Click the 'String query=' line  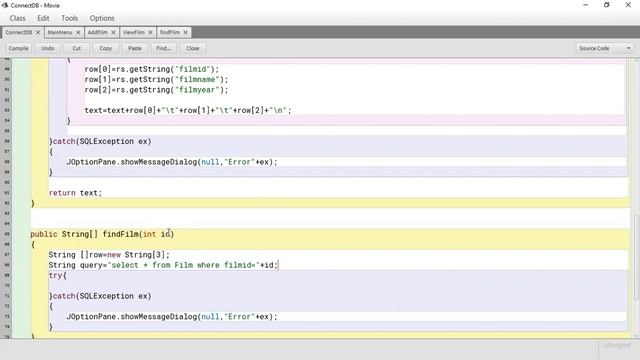[x=163, y=265]
